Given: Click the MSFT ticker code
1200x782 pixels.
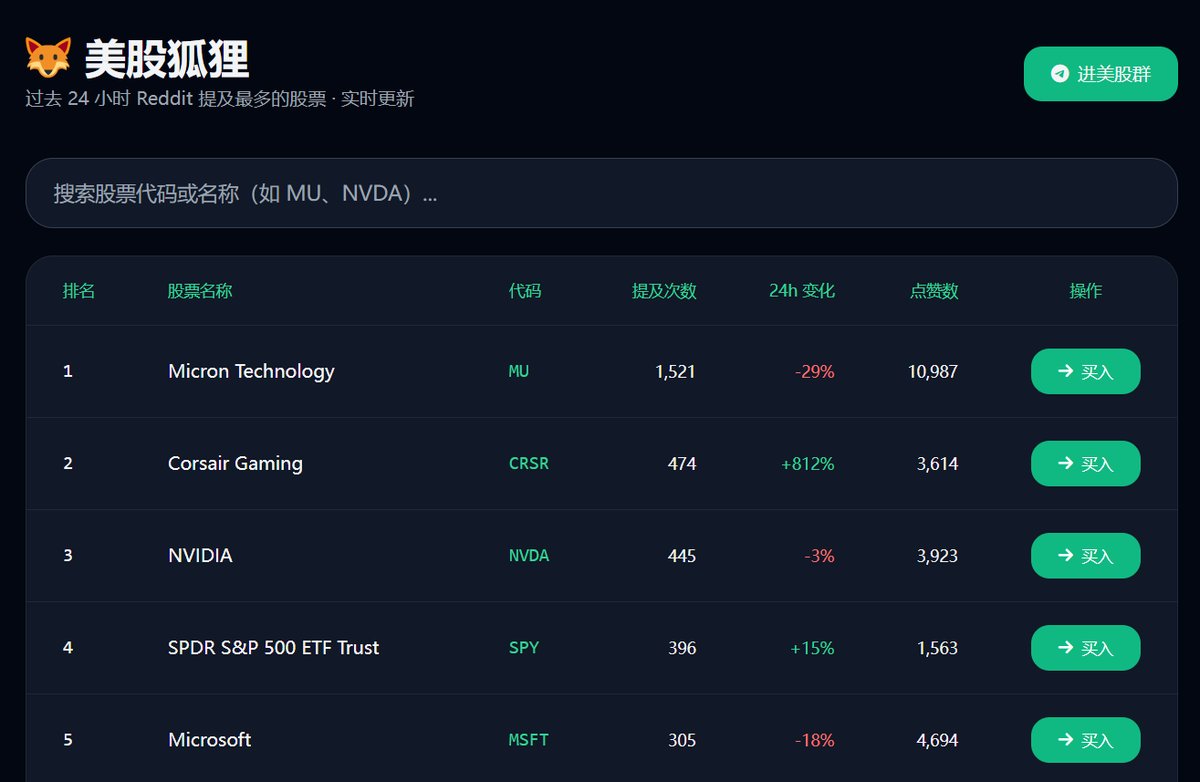Looking at the screenshot, I should pyautogui.click(x=529, y=740).
